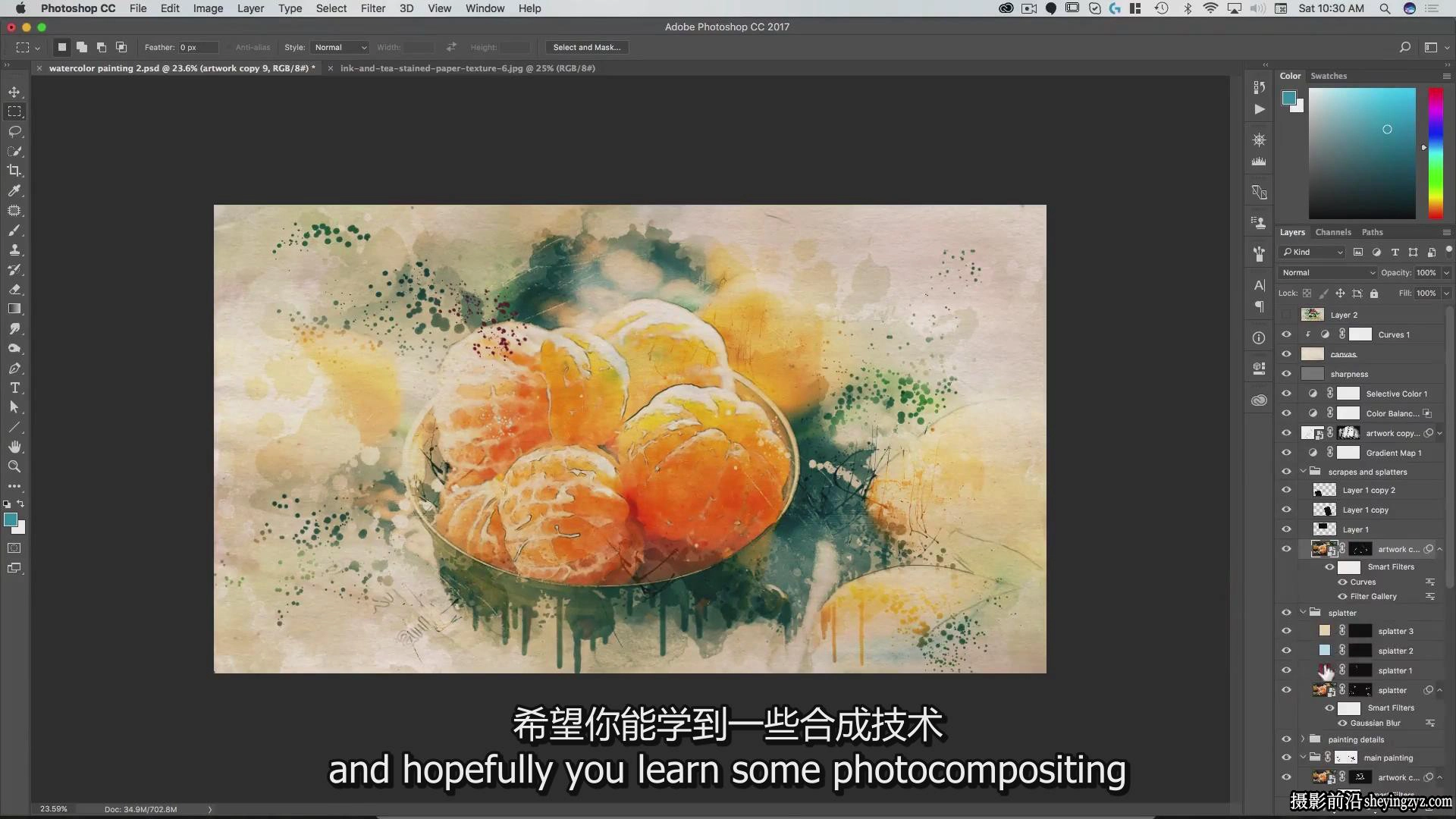Select the Eraser tool

point(14,290)
